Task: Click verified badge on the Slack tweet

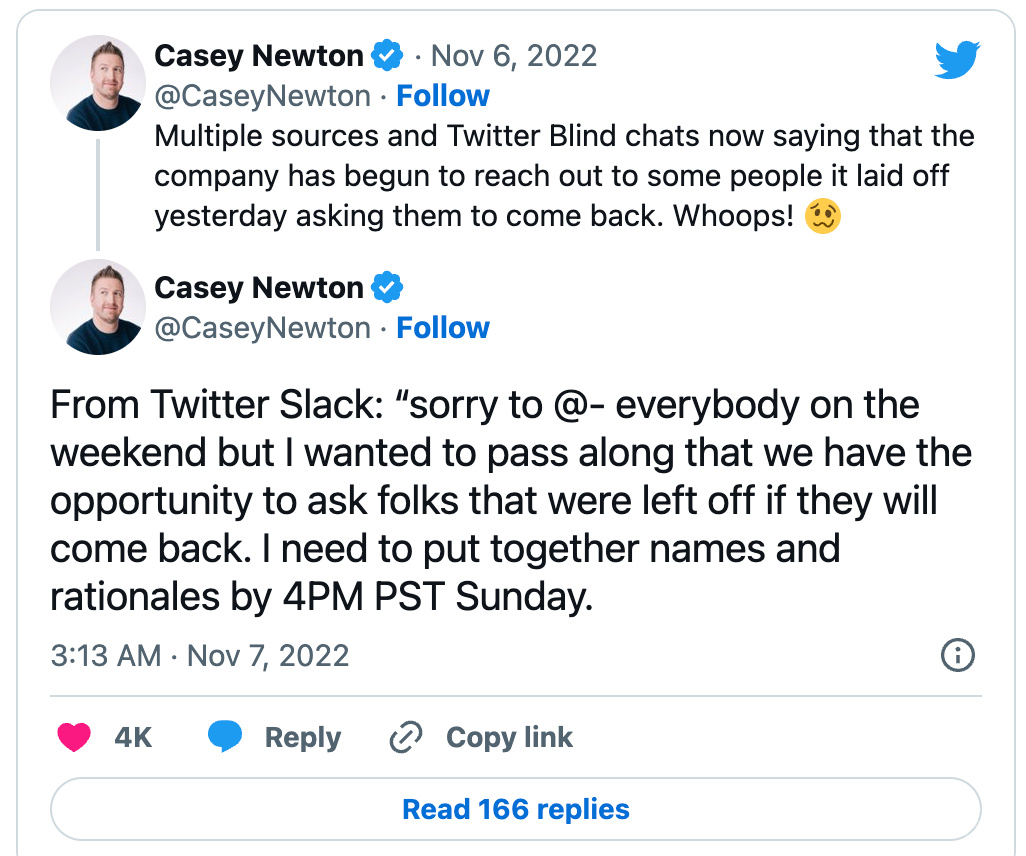Action: pos(387,288)
